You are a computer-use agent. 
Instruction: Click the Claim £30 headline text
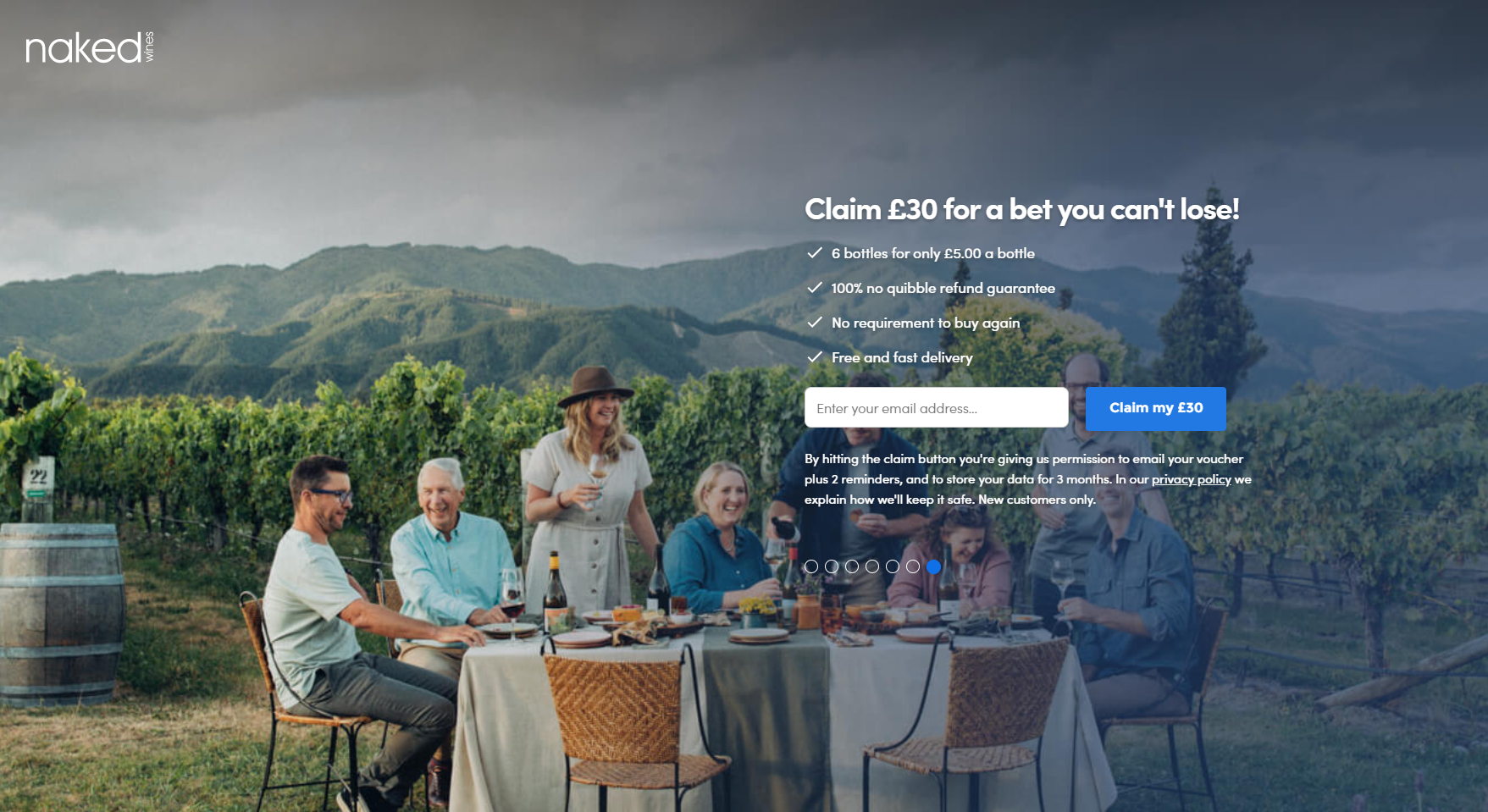click(x=1022, y=209)
